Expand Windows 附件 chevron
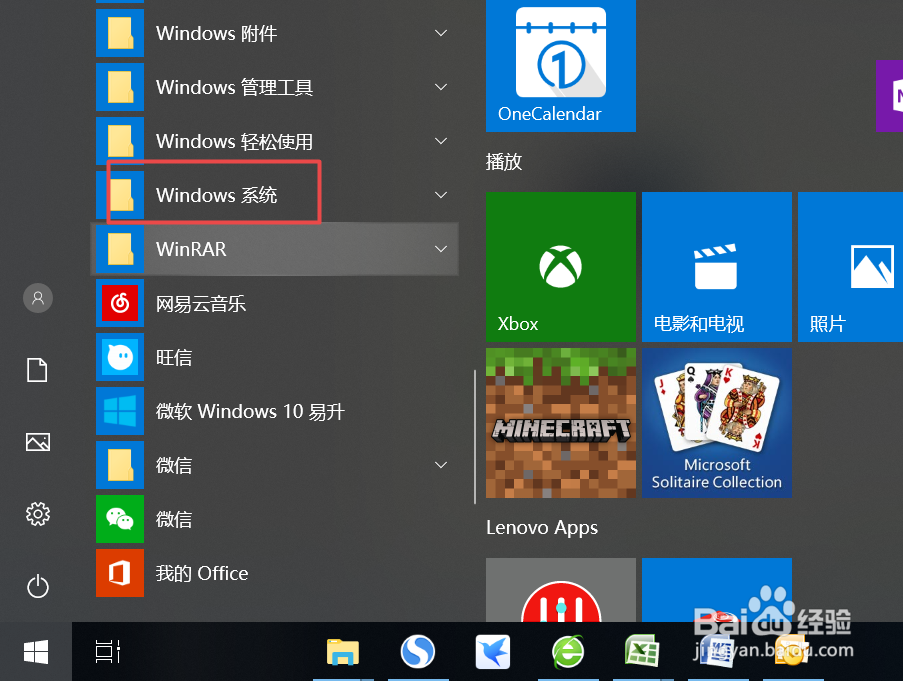Screen dimensions: 903x681 click(441, 33)
